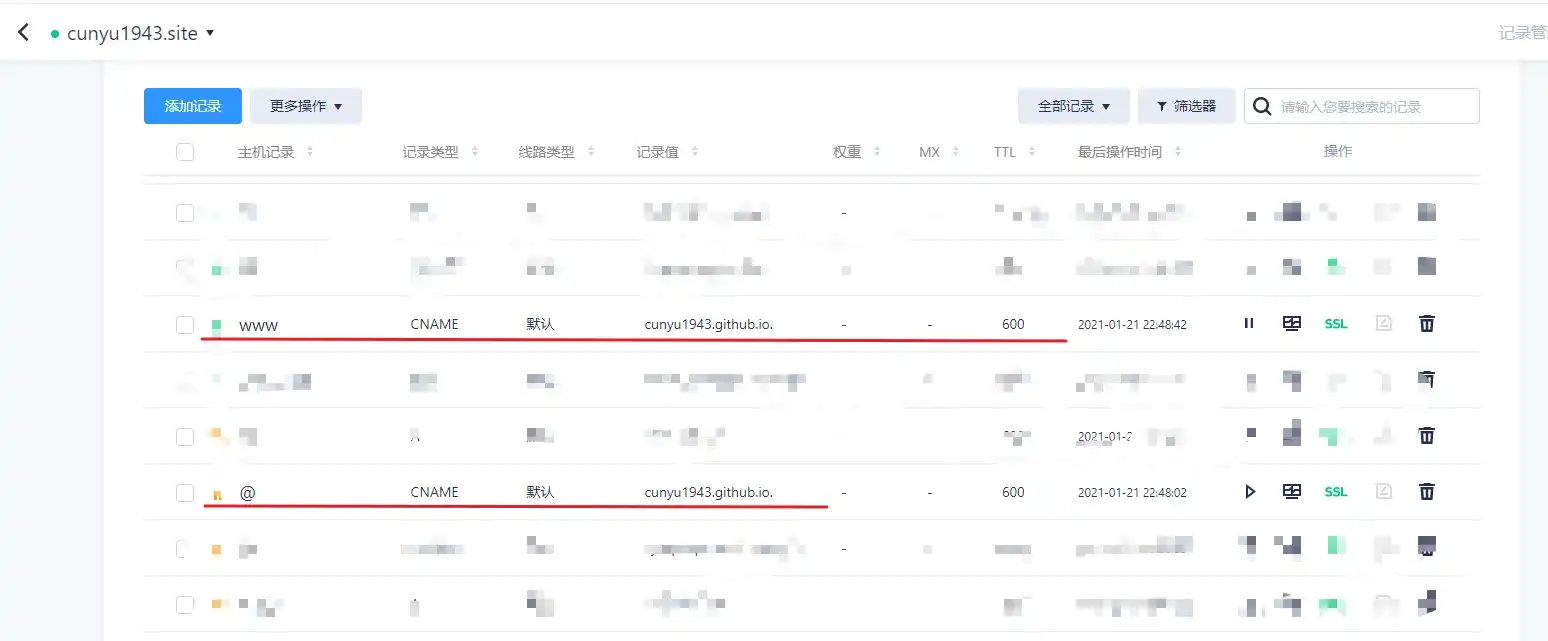The height and width of the screenshot is (641, 1548).
Task: Pause the www CNAME record
Action: tap(1248, 324)
